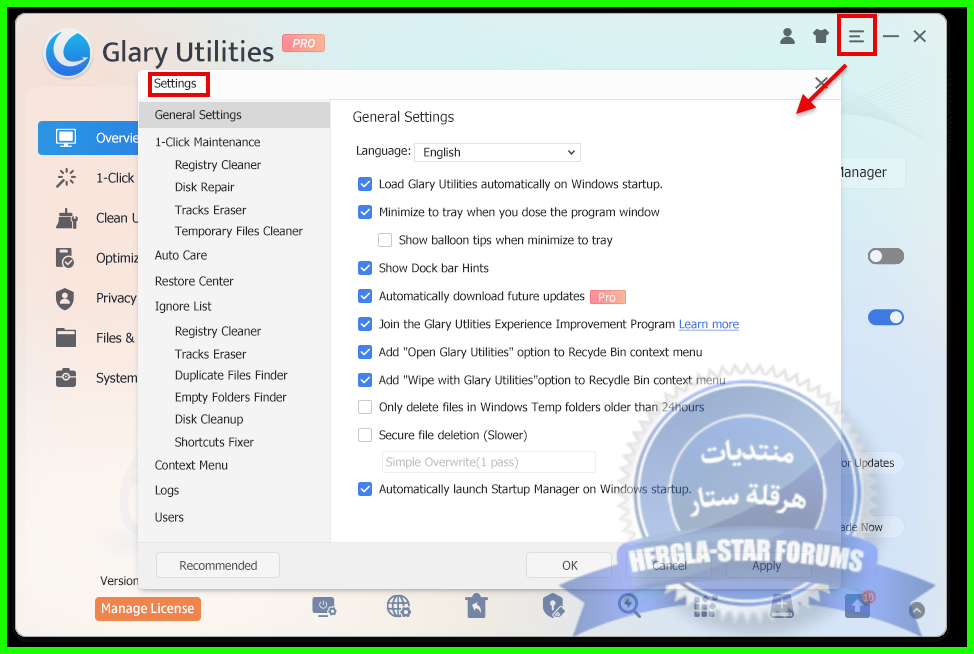Select Registry Cleaner under 1-Click Maintenance
Viewport: 974px width, 654px height.
pyautogui.click(x=217, y=165)
